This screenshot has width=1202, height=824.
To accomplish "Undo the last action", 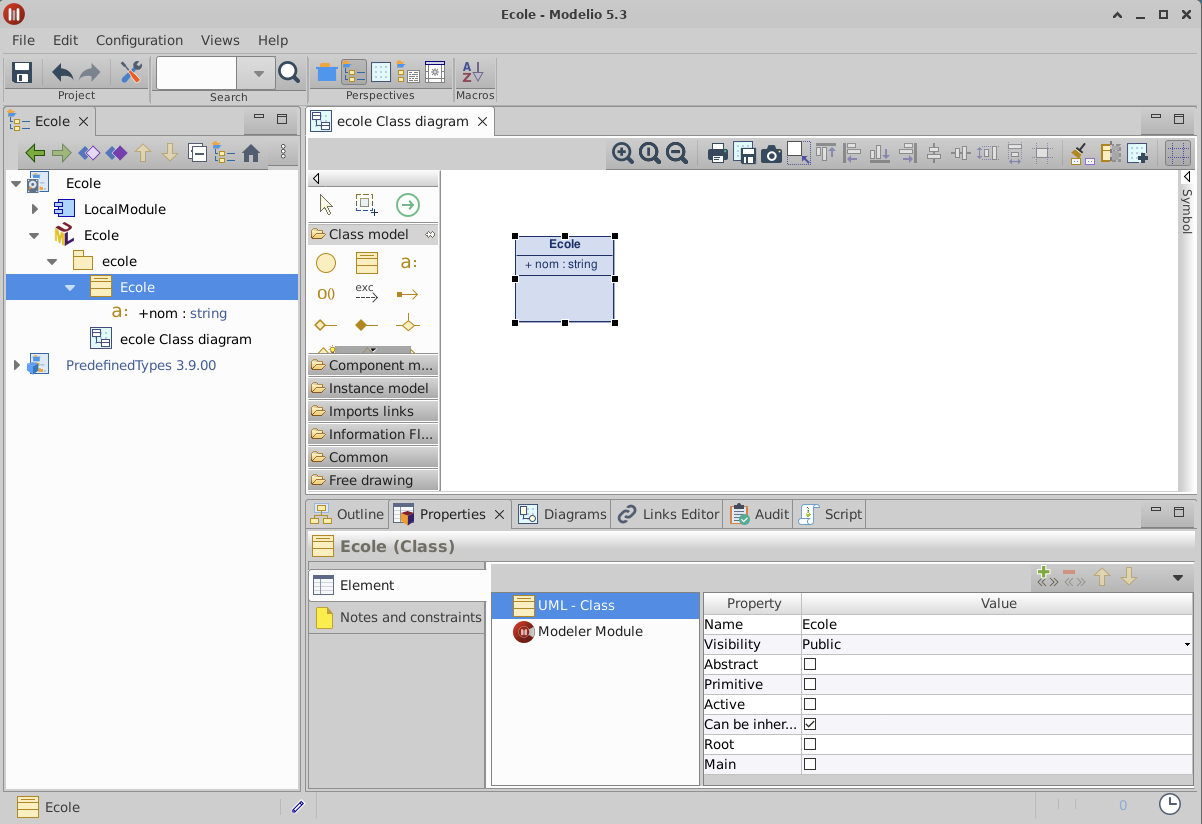I will [63, 72].
